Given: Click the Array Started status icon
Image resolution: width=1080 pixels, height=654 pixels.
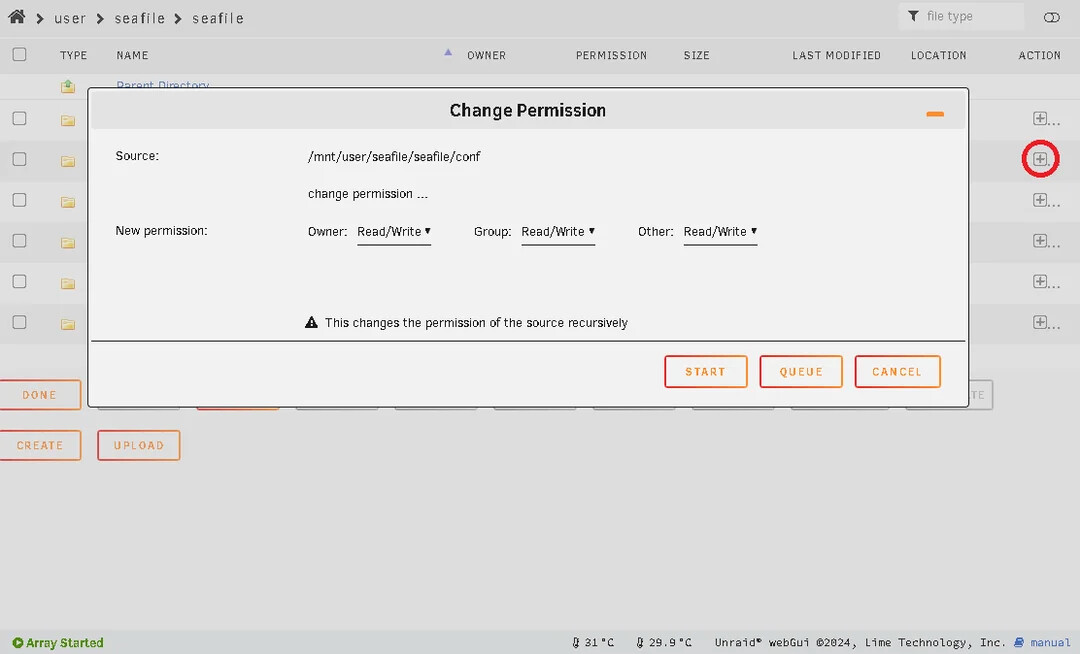Looking at the screenshot, I should (x=18, y=642).
